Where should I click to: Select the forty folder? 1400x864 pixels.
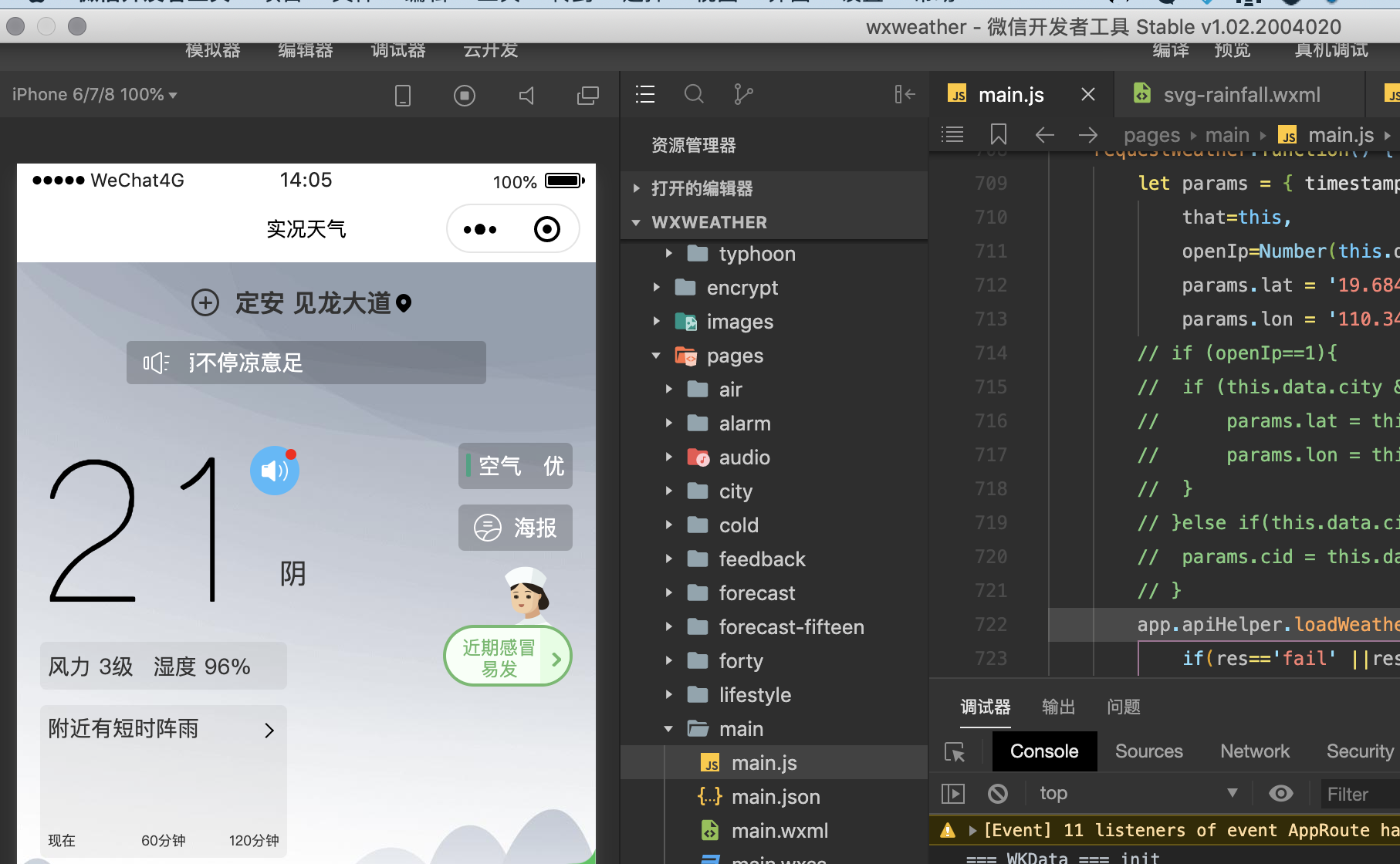click(x=774, y=661)
